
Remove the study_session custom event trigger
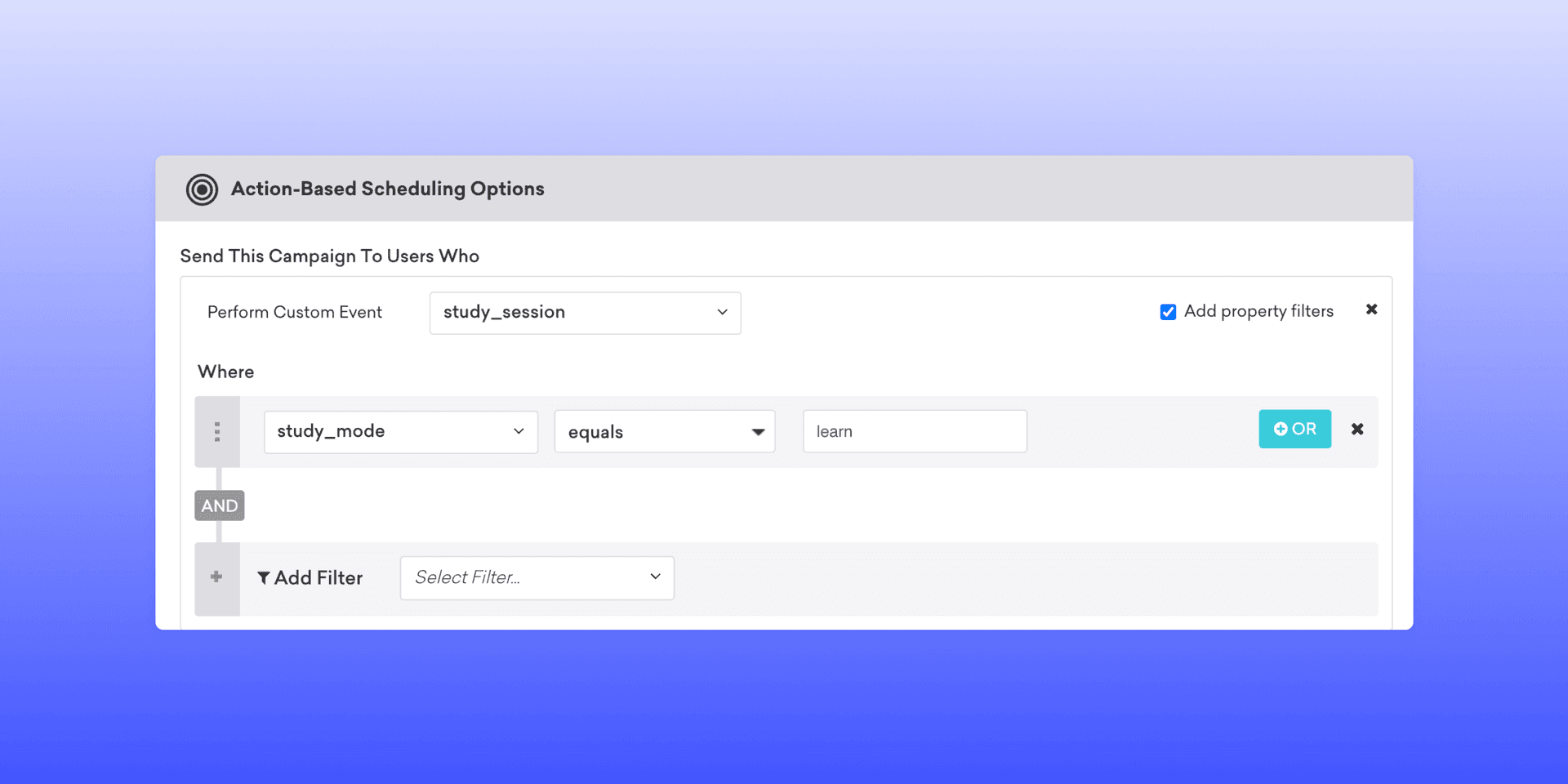point(1371,310)
